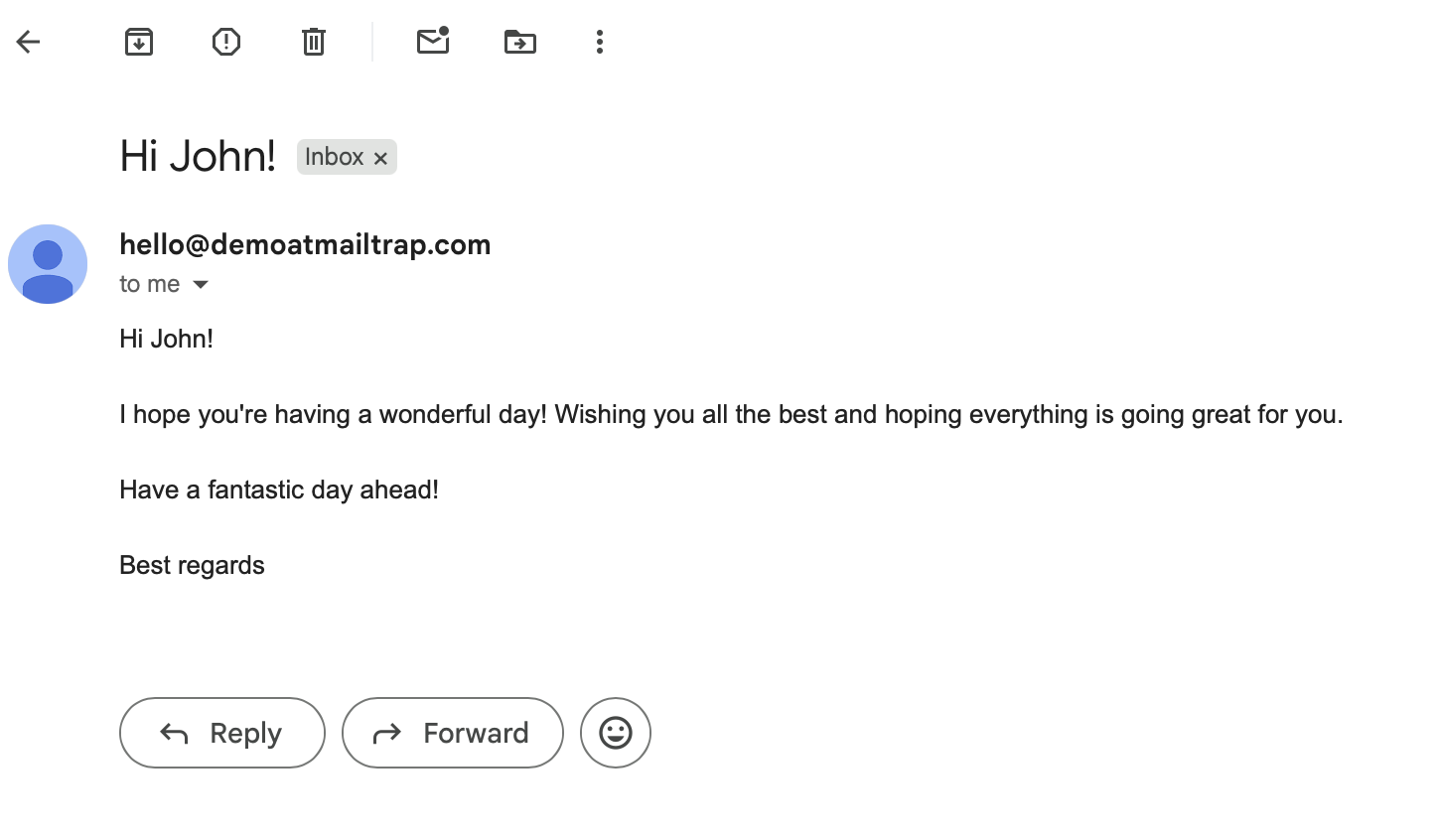
Task: Click the "Hi John!" subject heading
Action: click(x=198, y=156)
